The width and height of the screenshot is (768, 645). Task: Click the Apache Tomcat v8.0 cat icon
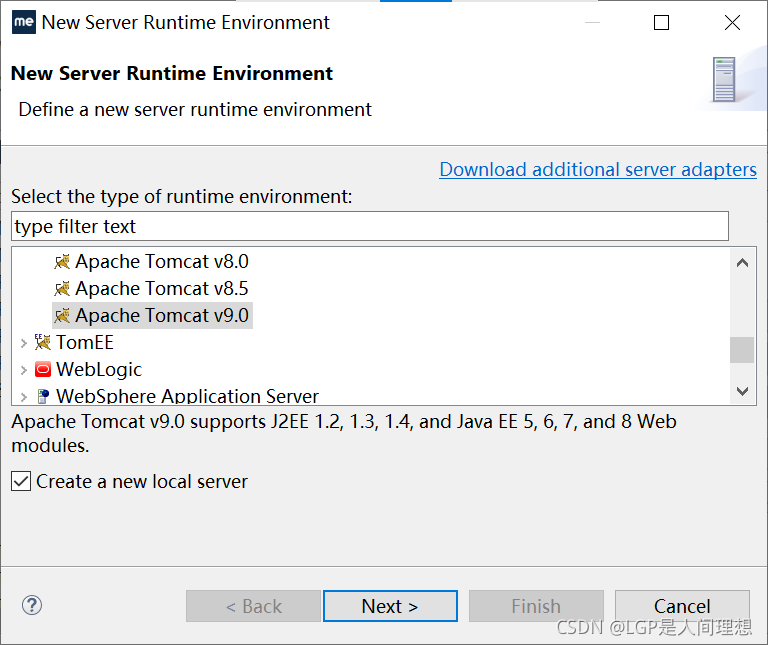[62, 262]
